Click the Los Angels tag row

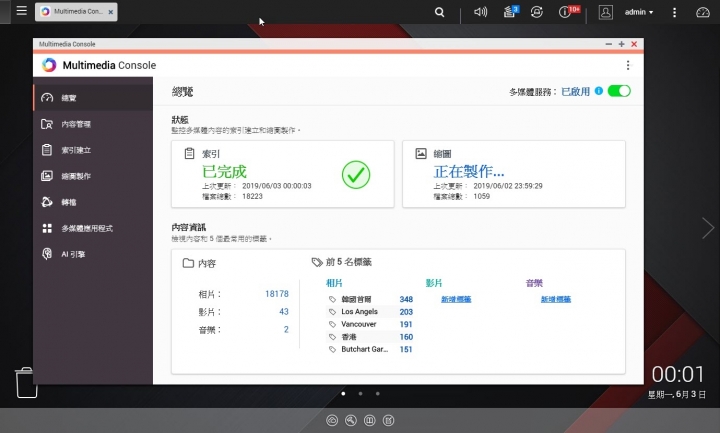click(x=370, y=312)
